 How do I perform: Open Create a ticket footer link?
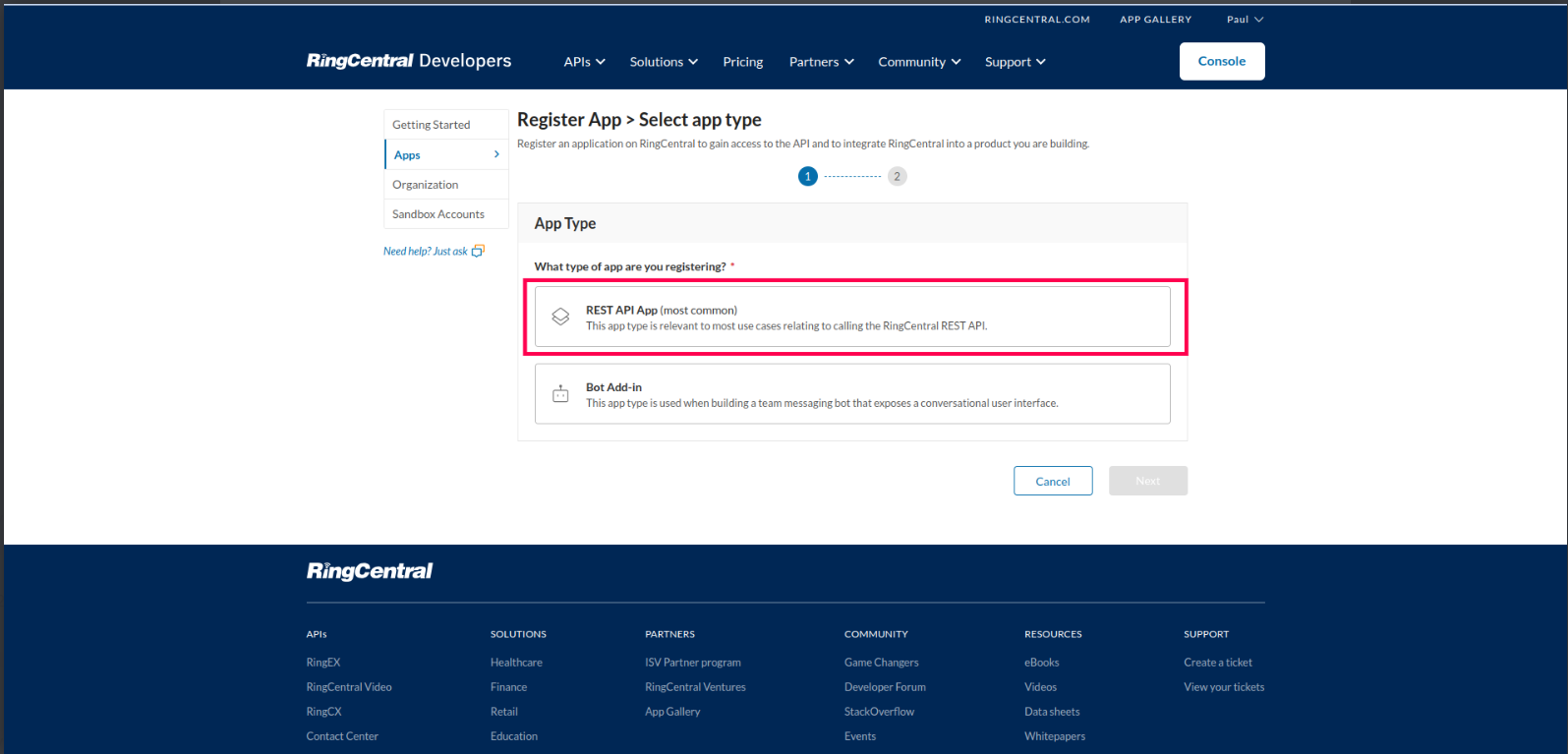click(1218, 663)
